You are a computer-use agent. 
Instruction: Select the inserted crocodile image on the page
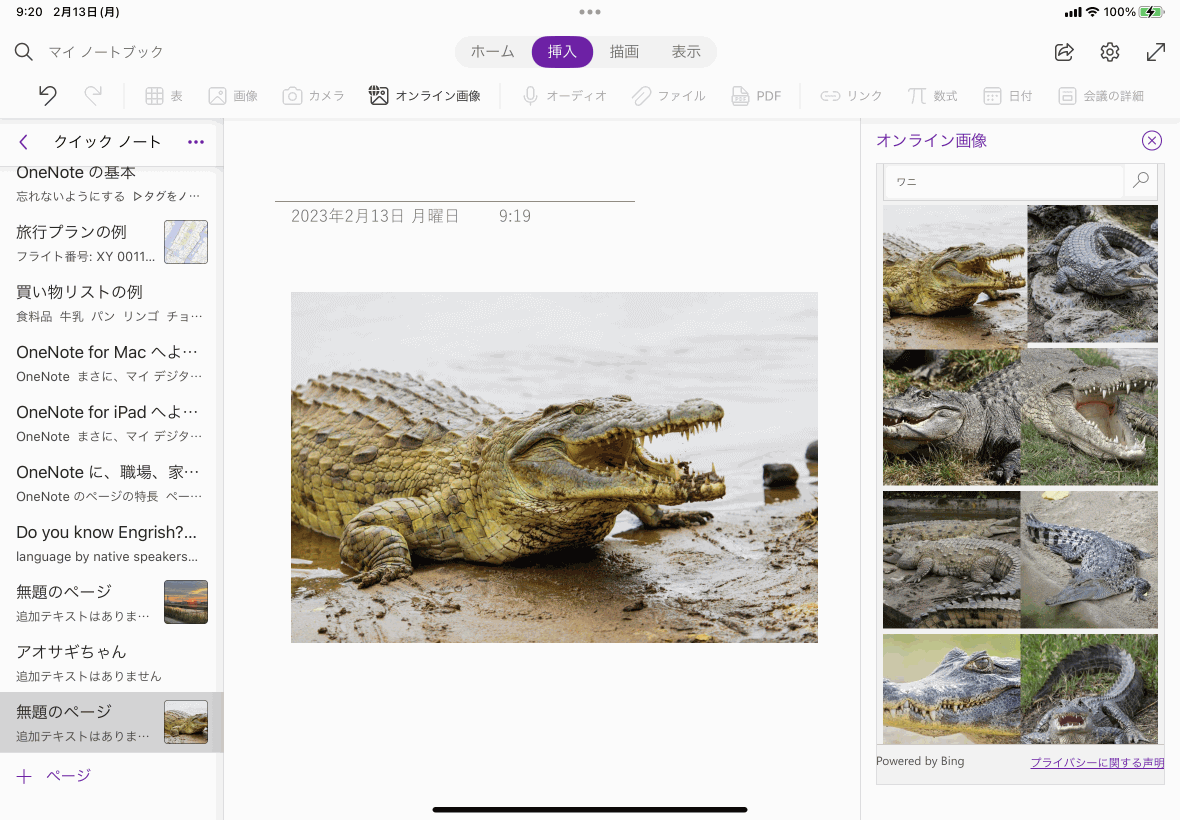[554, 467]
